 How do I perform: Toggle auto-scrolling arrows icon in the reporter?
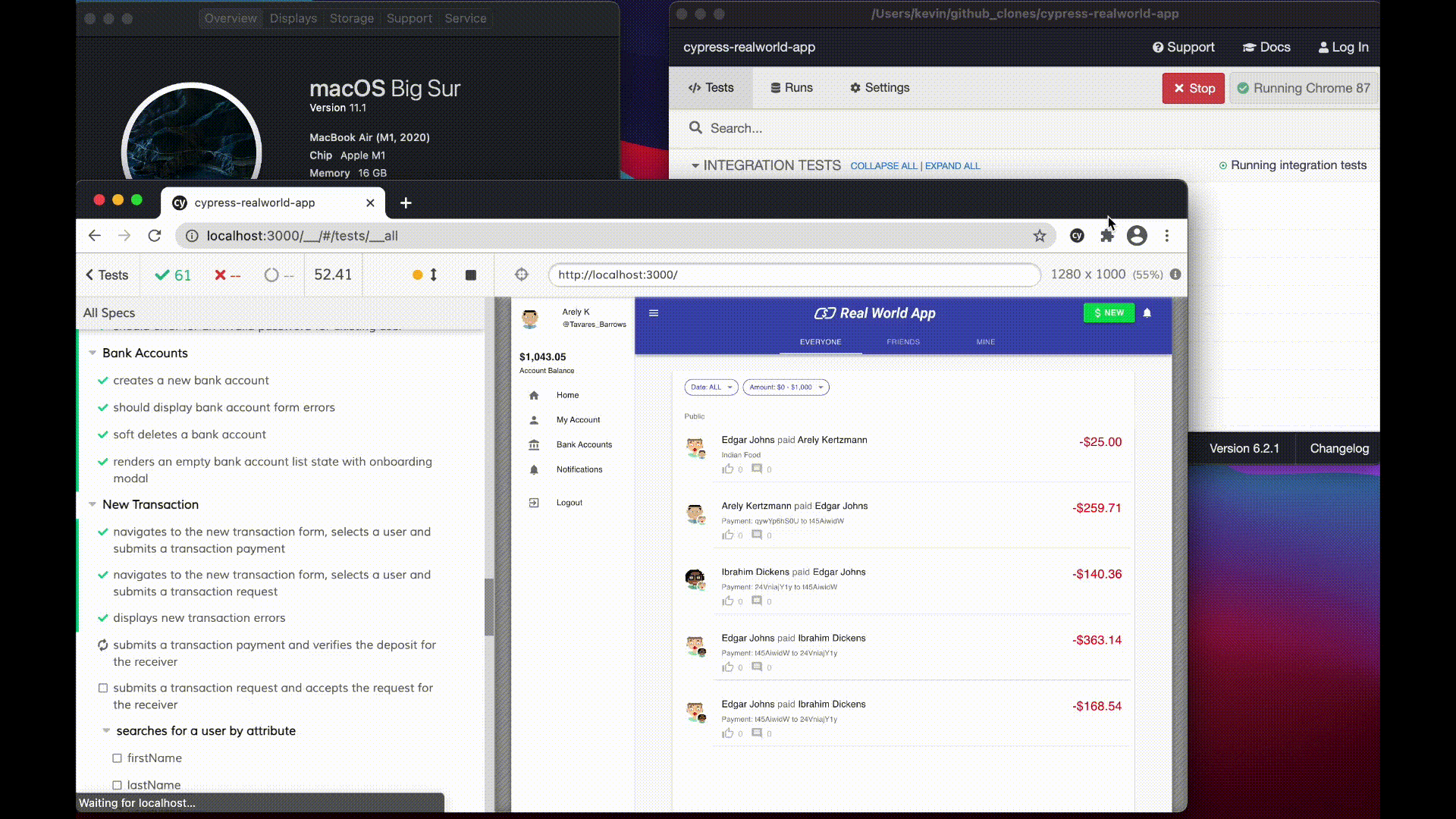click(434, 275)
